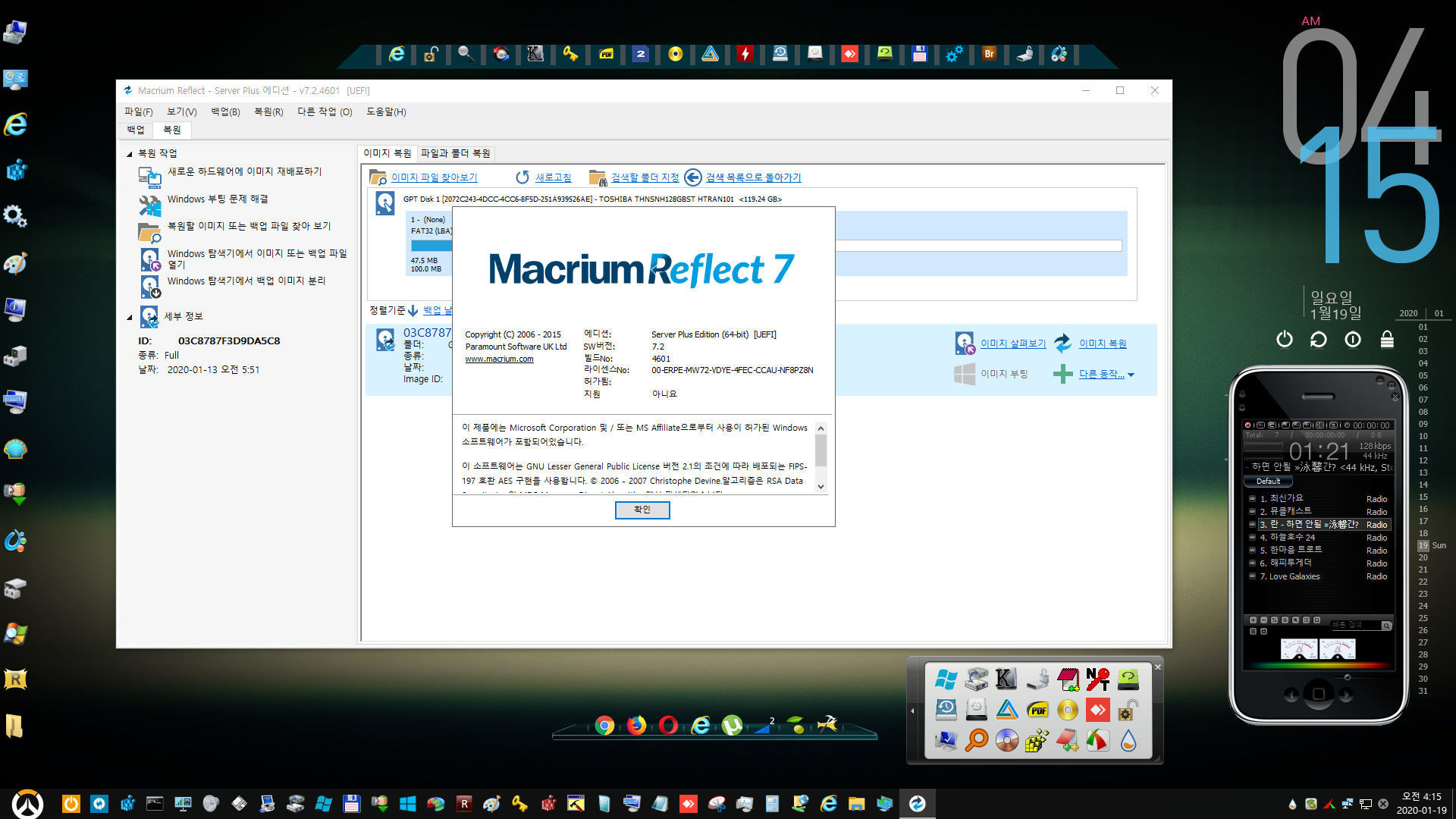This screenshot has height=819, width=1456.
Task: Click power shutdown icon on desktop widget
Action: [x=1284, y=339]
